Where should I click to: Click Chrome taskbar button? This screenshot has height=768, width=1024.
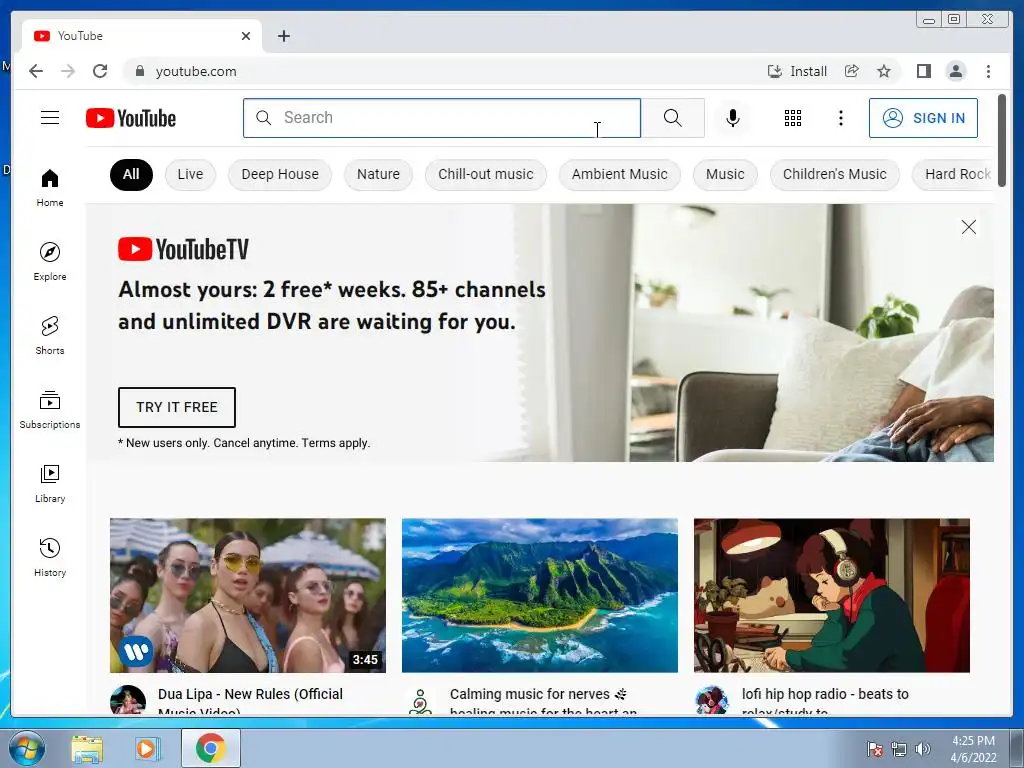[210, 748]
